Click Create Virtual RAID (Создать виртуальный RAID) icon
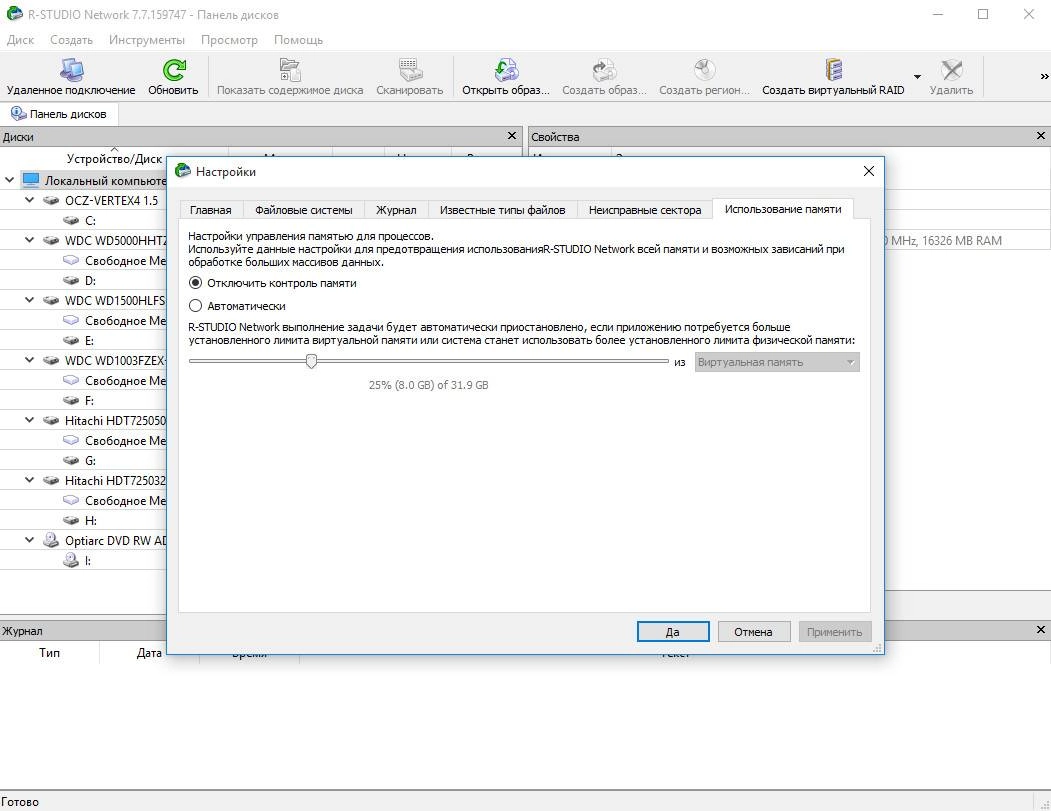1051x811 pixels. tap(833, 70)
